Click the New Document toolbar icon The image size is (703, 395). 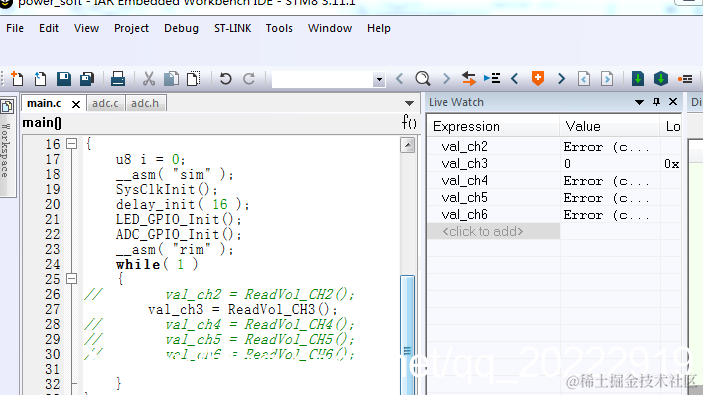[17, 79]
